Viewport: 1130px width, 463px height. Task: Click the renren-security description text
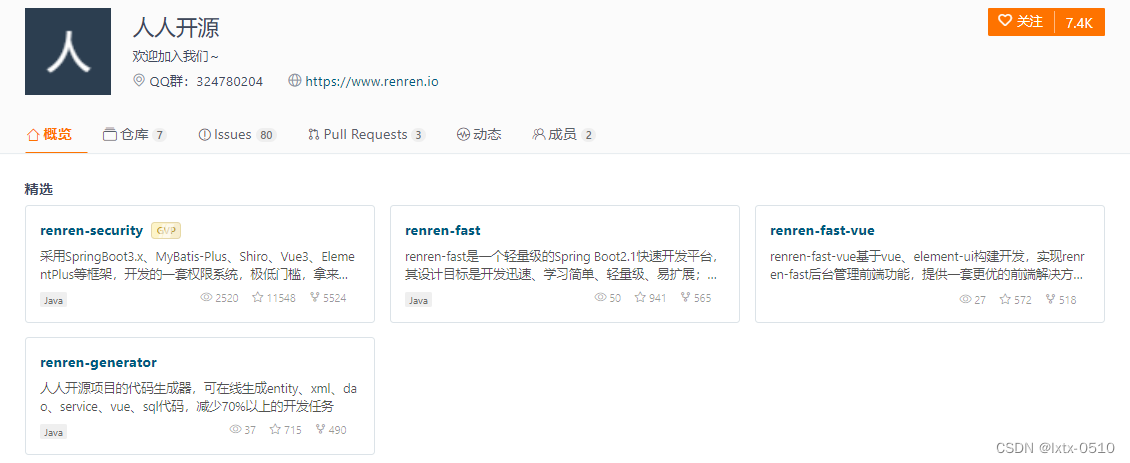pos(198,266)
